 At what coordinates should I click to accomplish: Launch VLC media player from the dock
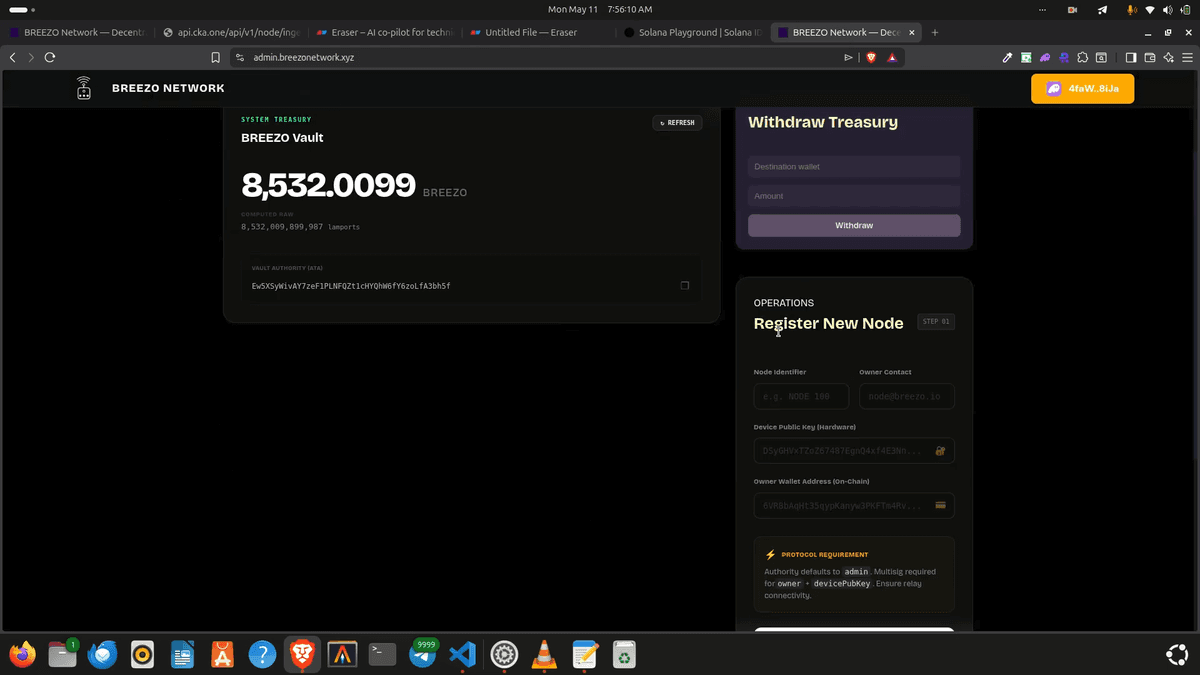click(544, 655)
